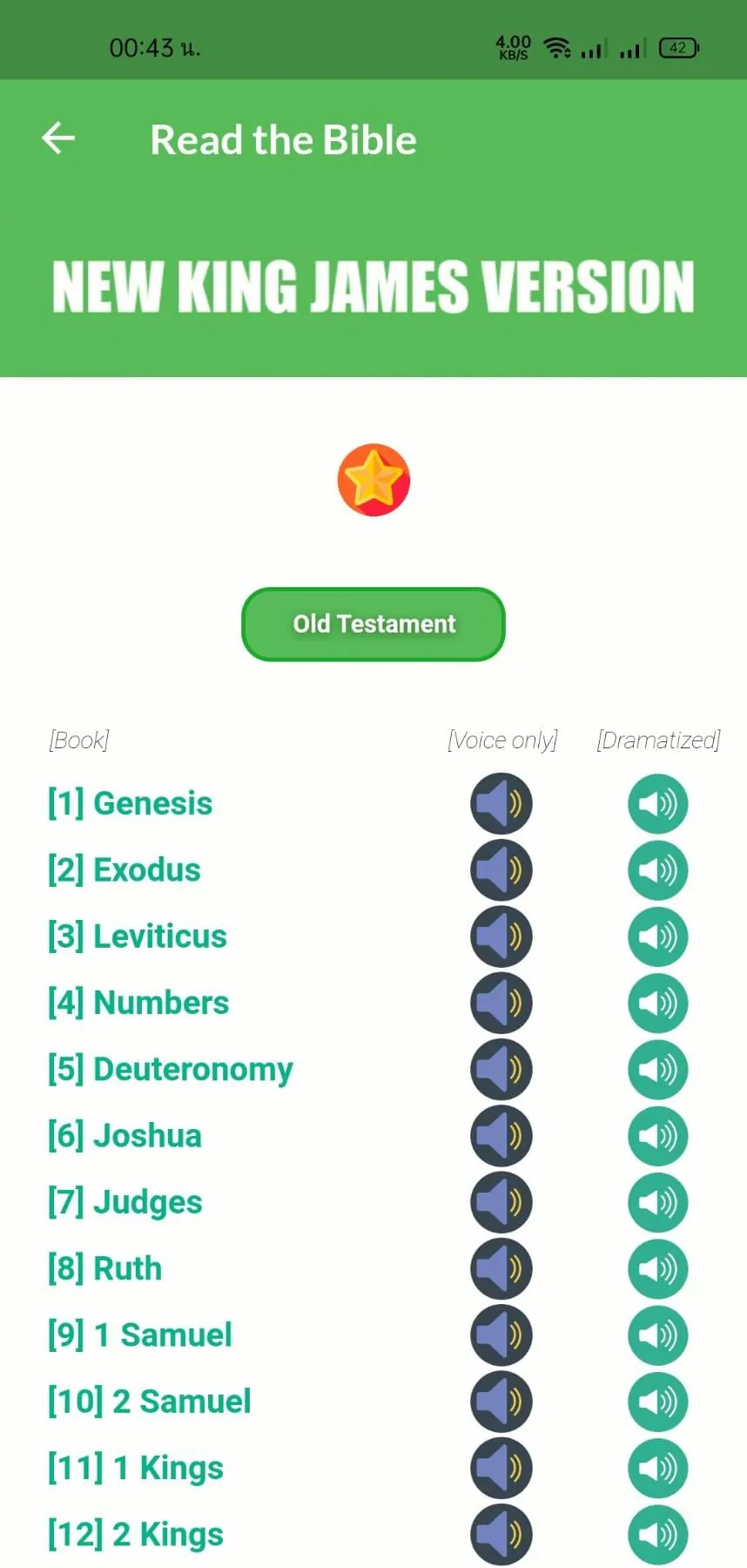Viewport: 747px width, 1568px height.
Task: Play voice-only audio for 2 Samuel
Action: click(x=501, y=1402)
